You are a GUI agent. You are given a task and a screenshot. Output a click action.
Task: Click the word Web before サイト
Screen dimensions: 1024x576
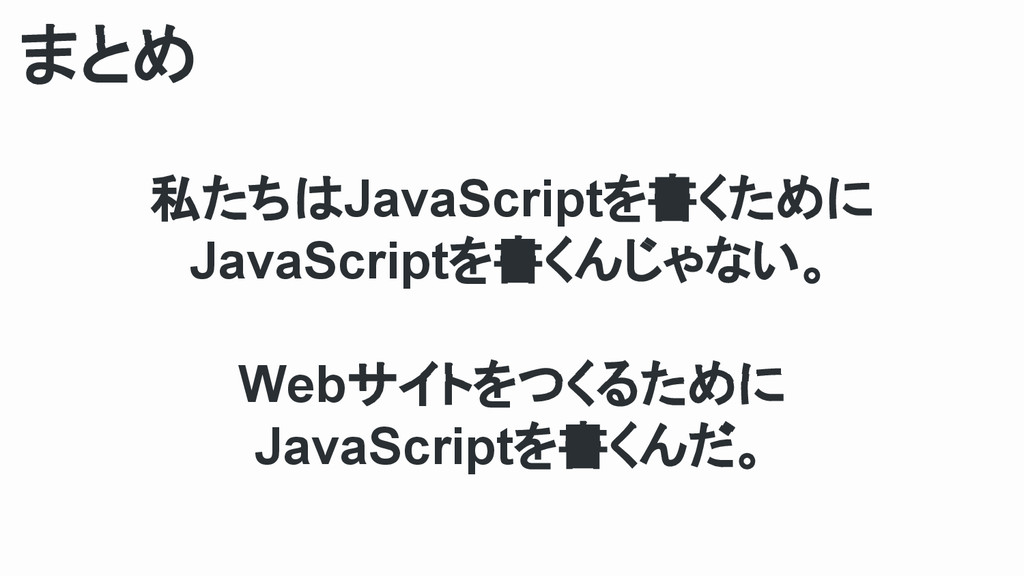[291, 385]
